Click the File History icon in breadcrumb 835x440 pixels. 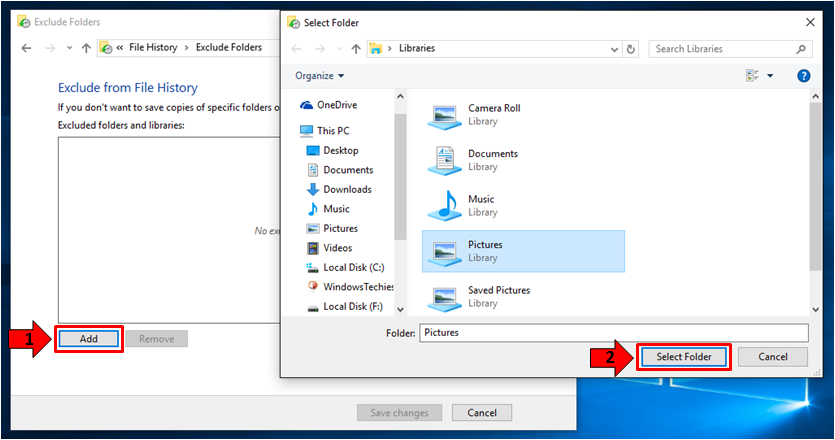(x=106, y=48)
